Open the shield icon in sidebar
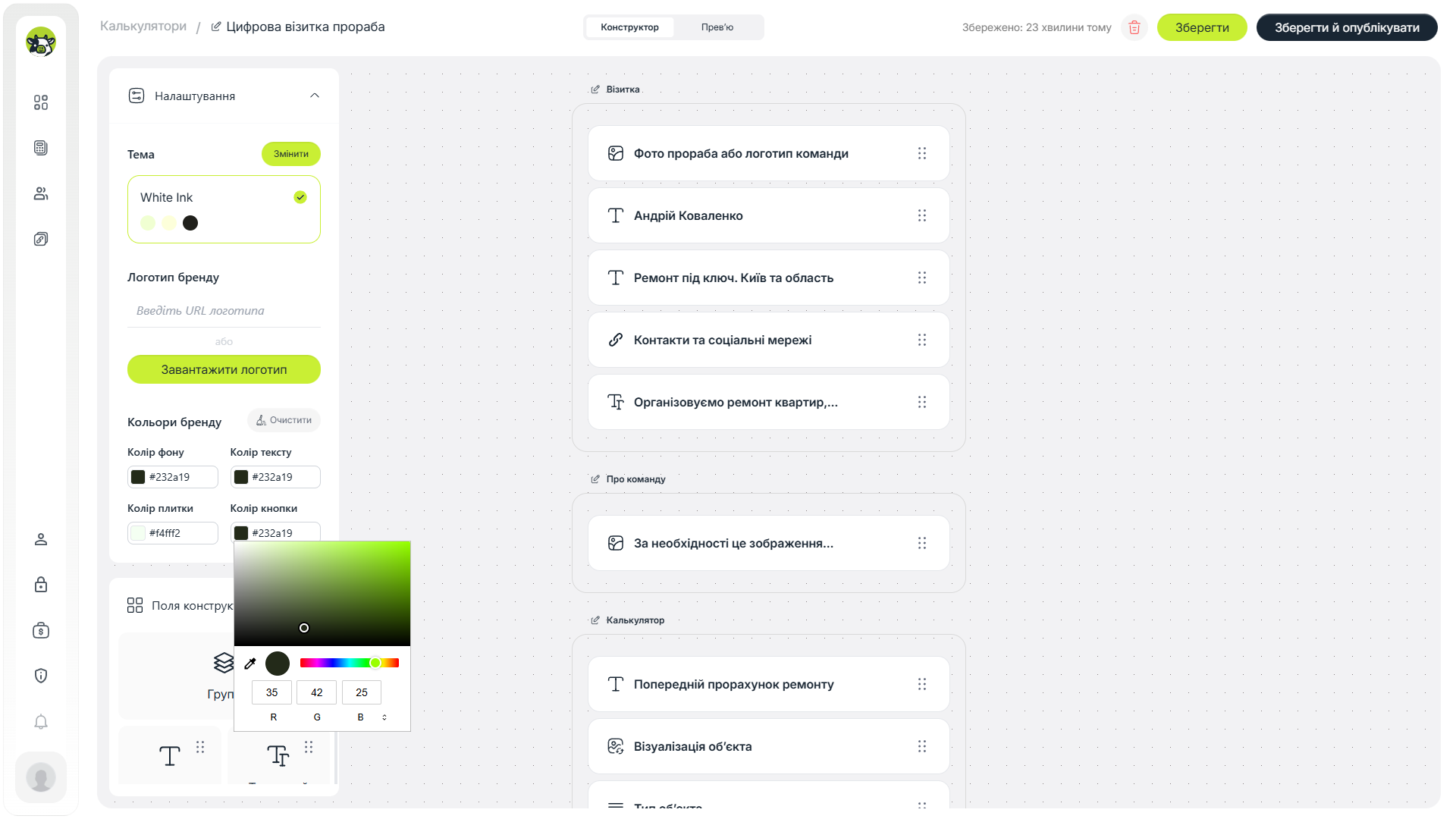Image resolution: width=1456 pixels, height=819 pixels. [41, 676]
